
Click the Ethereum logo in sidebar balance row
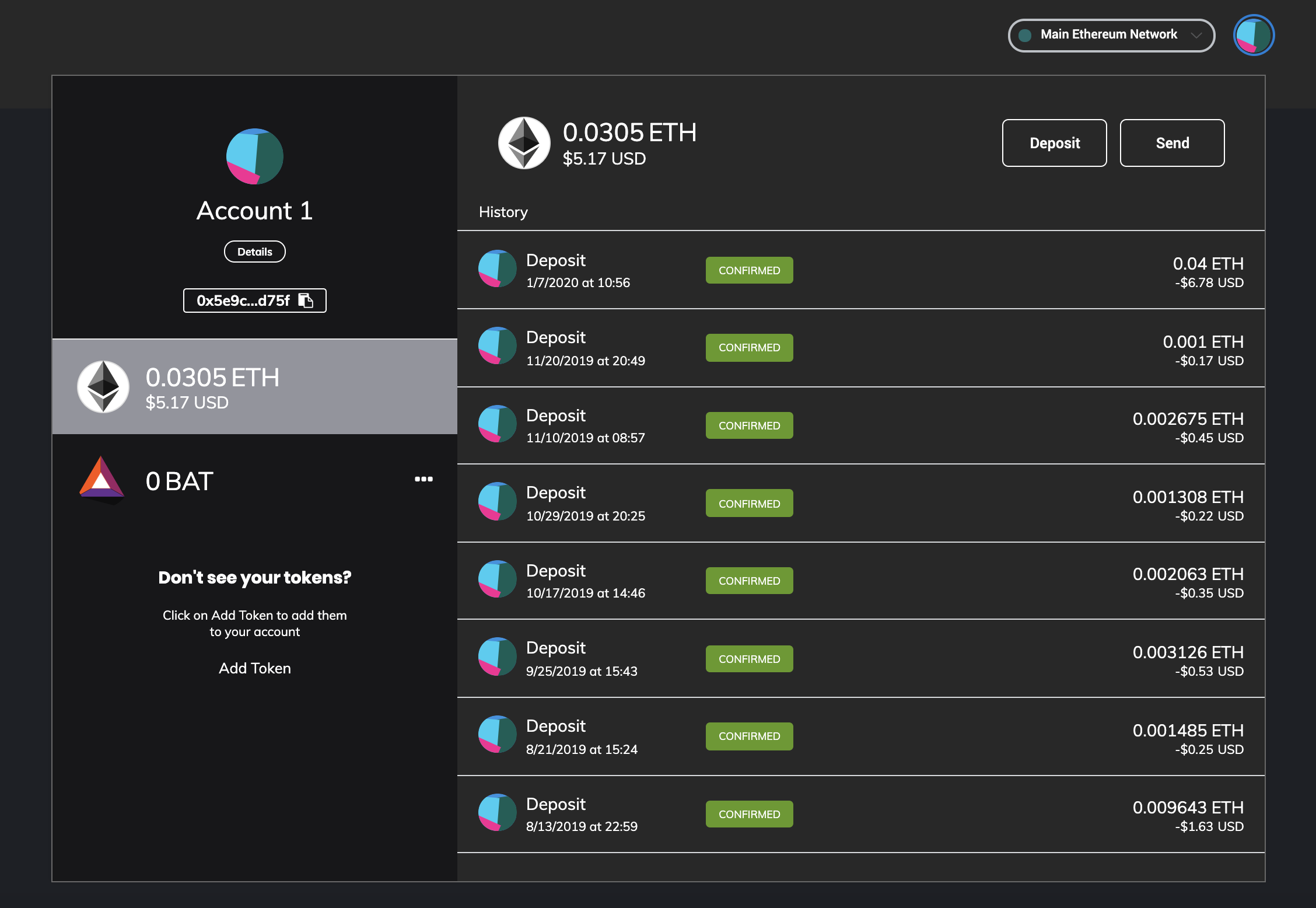(x=103, y=386)
